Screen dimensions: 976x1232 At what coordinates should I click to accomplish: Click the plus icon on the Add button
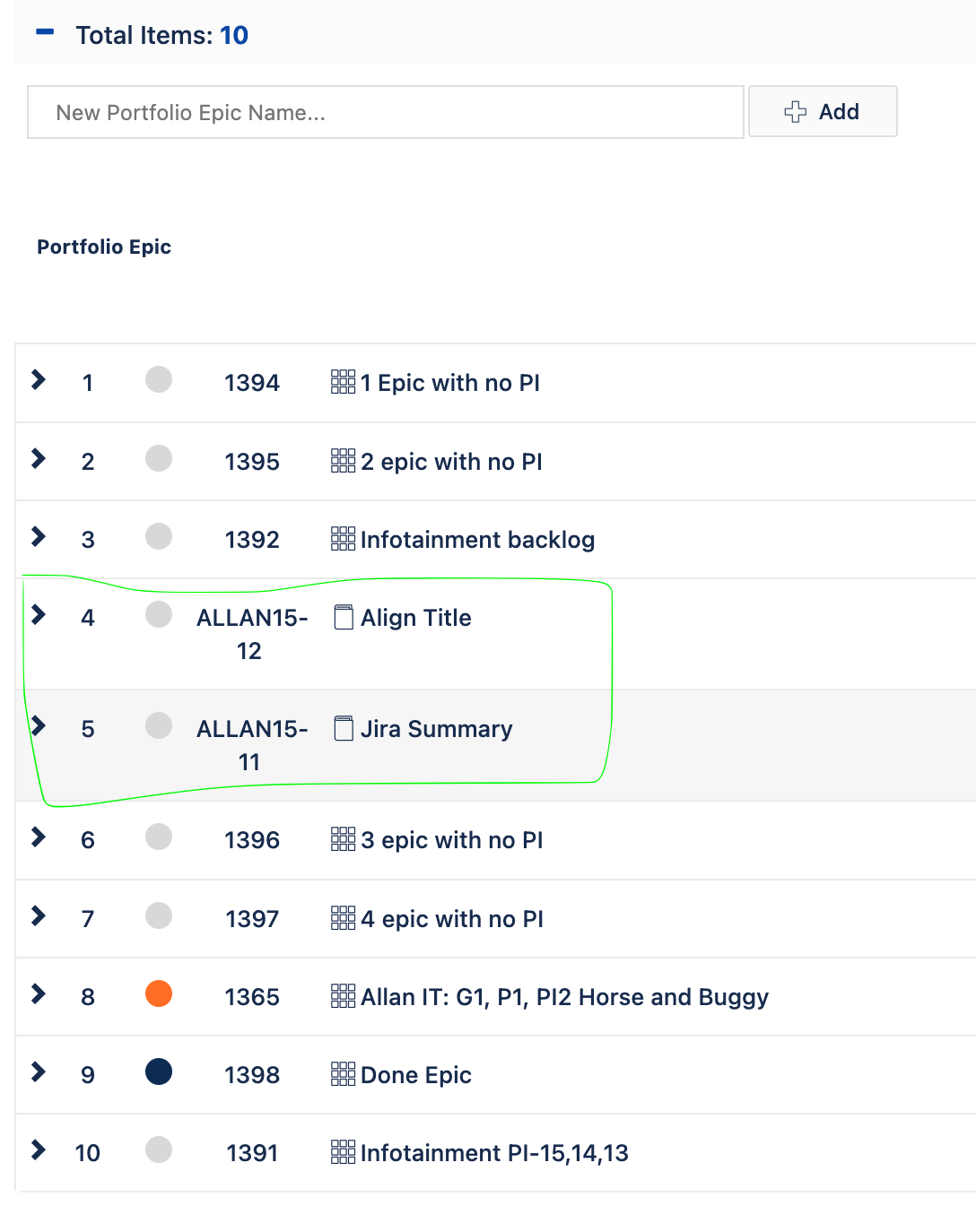(x=795, y=111)
